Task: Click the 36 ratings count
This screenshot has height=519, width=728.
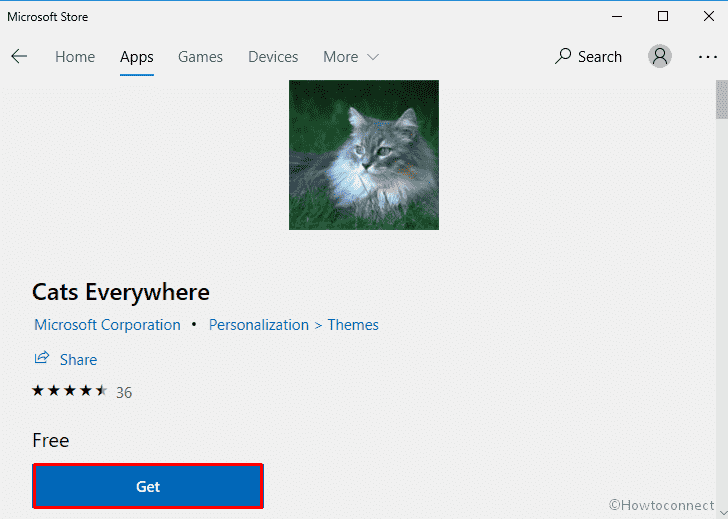Action: 124,393
